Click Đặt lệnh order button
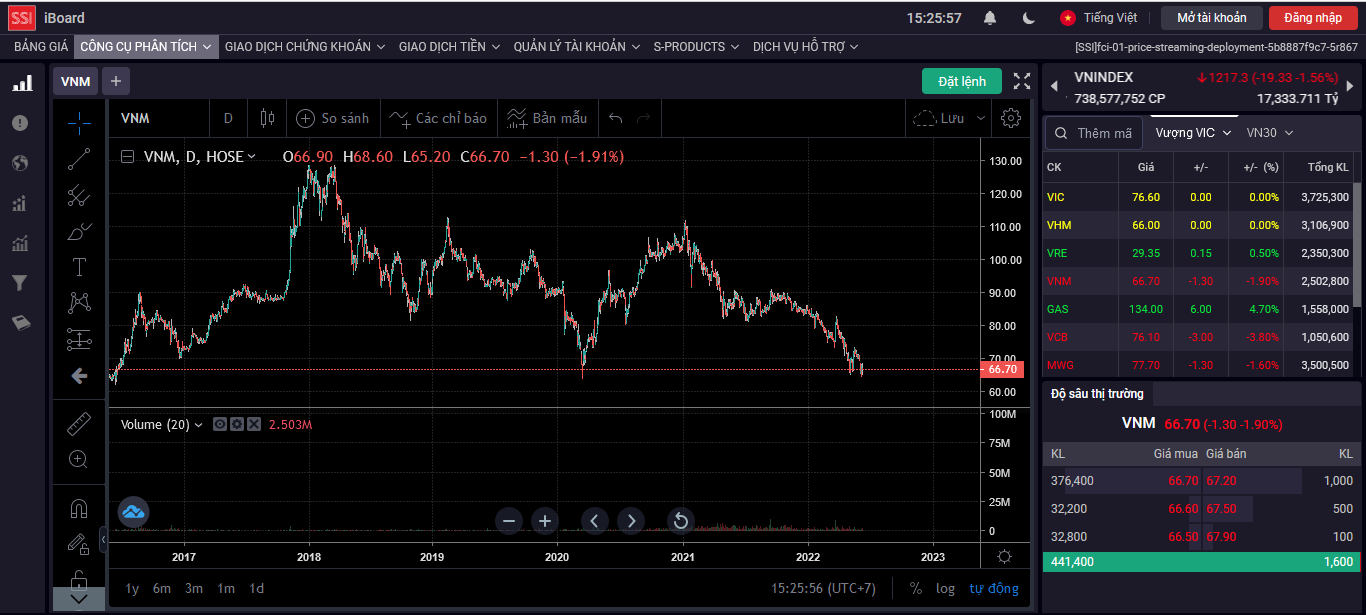The width and height of the screenshot is (1366, 615). tap(962, 82)
